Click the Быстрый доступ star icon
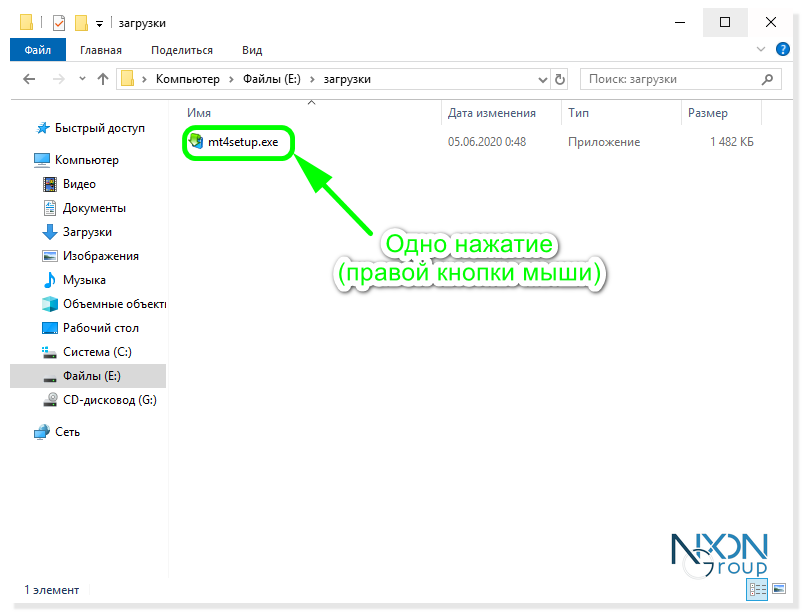The height and width of the screenshot is (612, 802). click(43, 128)
